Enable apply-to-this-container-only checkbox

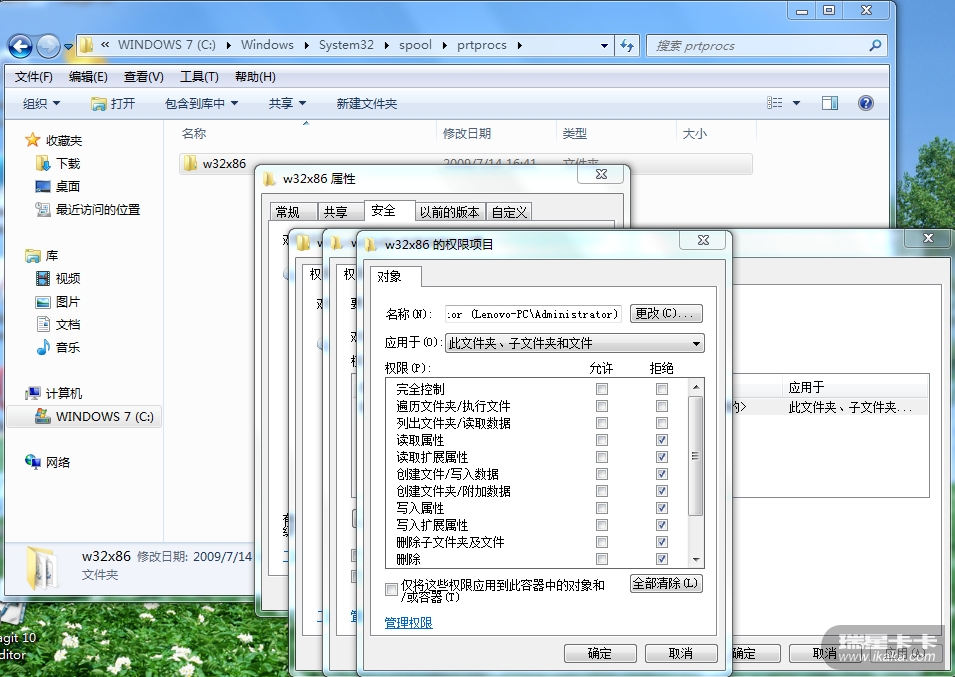point(391,590)
